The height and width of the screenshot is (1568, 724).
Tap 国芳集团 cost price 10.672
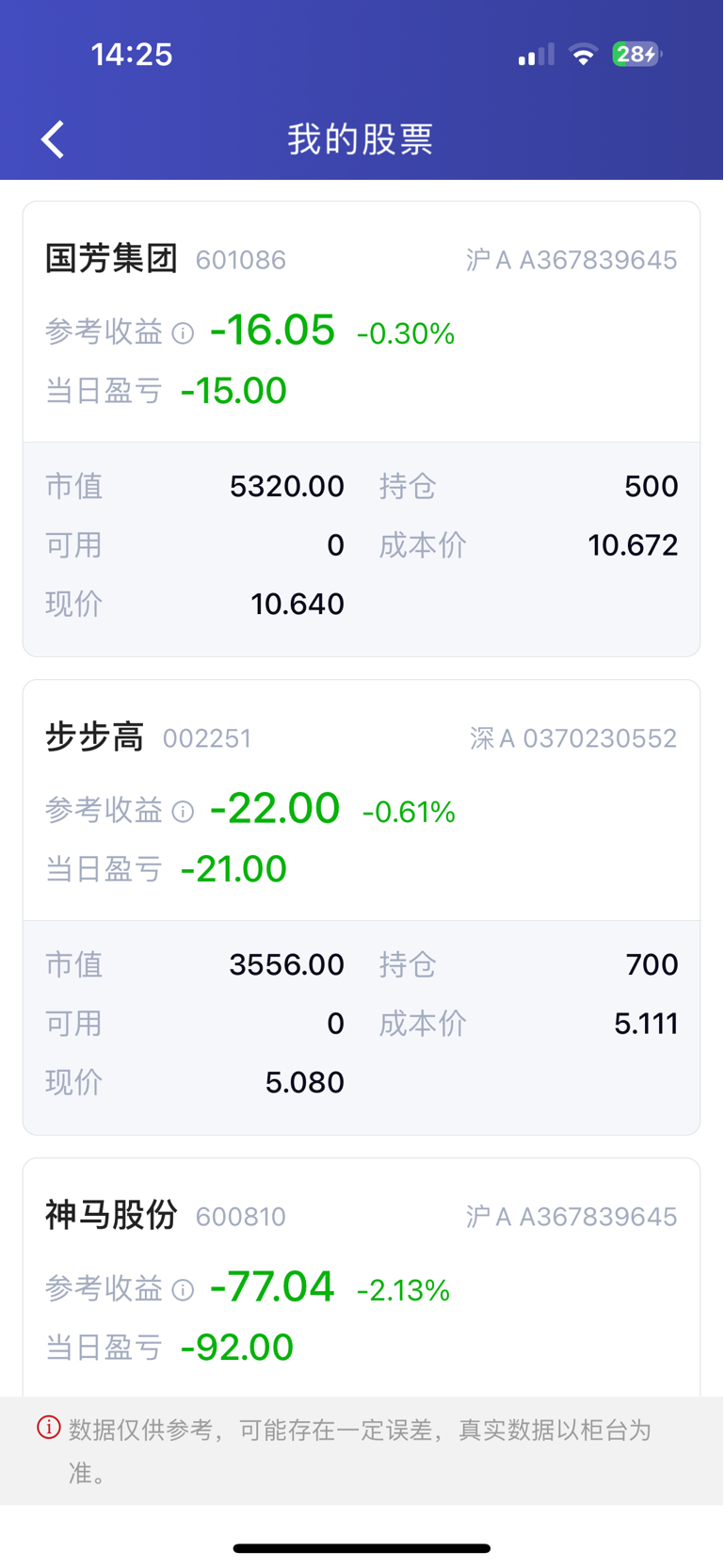click(x=633, y=545)
